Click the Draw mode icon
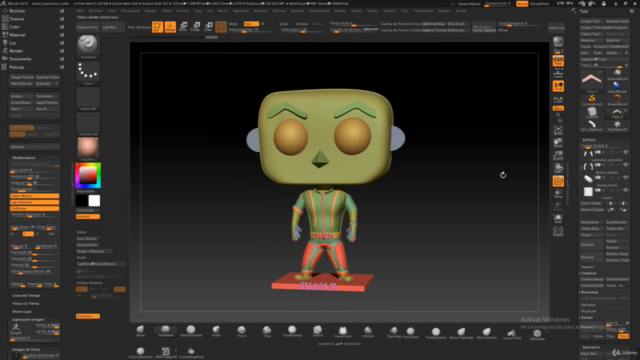Image resolution: width=640 pixels, height=360 pixels. pyautogui.click(x=170, y=27)
